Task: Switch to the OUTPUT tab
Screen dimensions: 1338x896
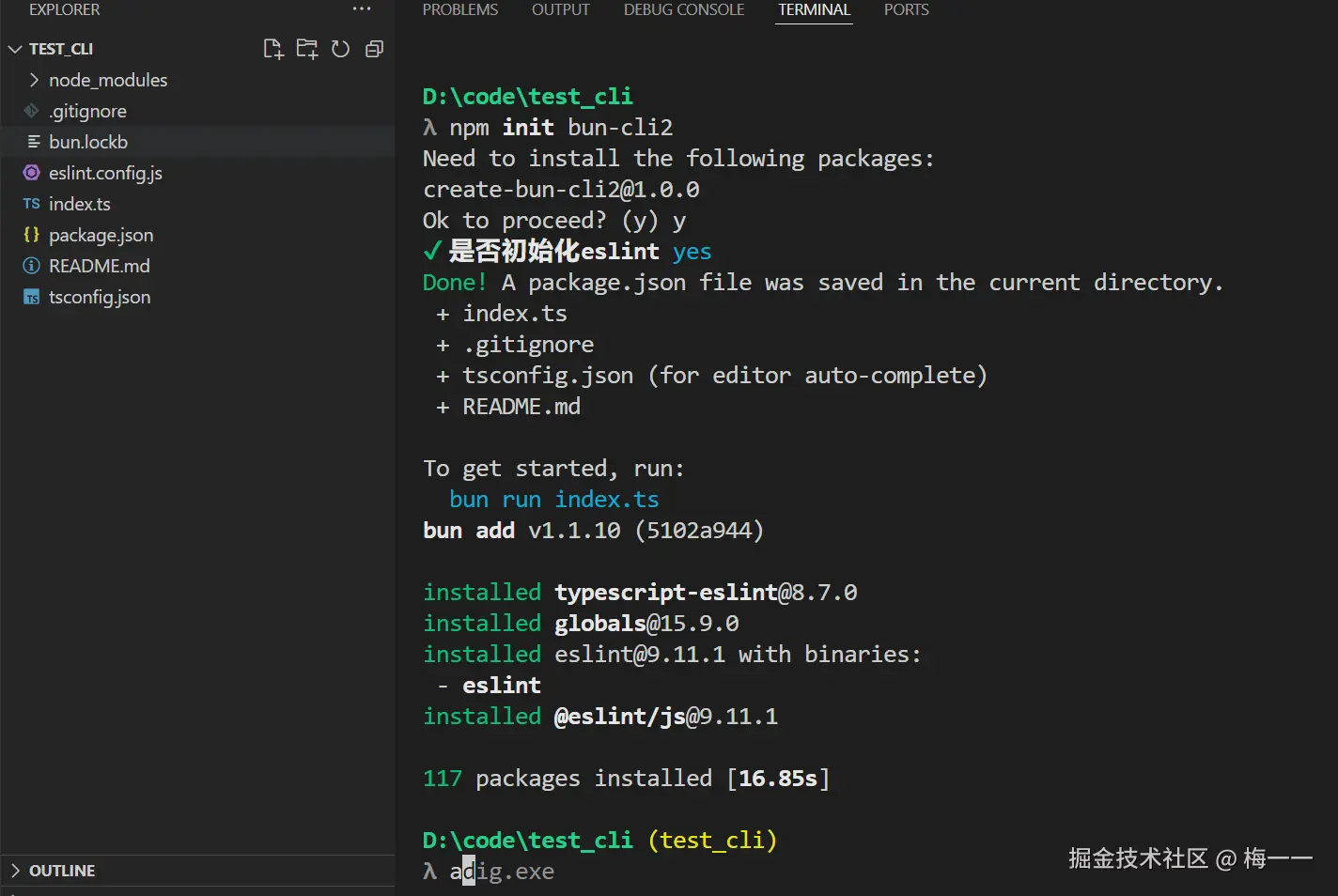Action: [561, 9]
